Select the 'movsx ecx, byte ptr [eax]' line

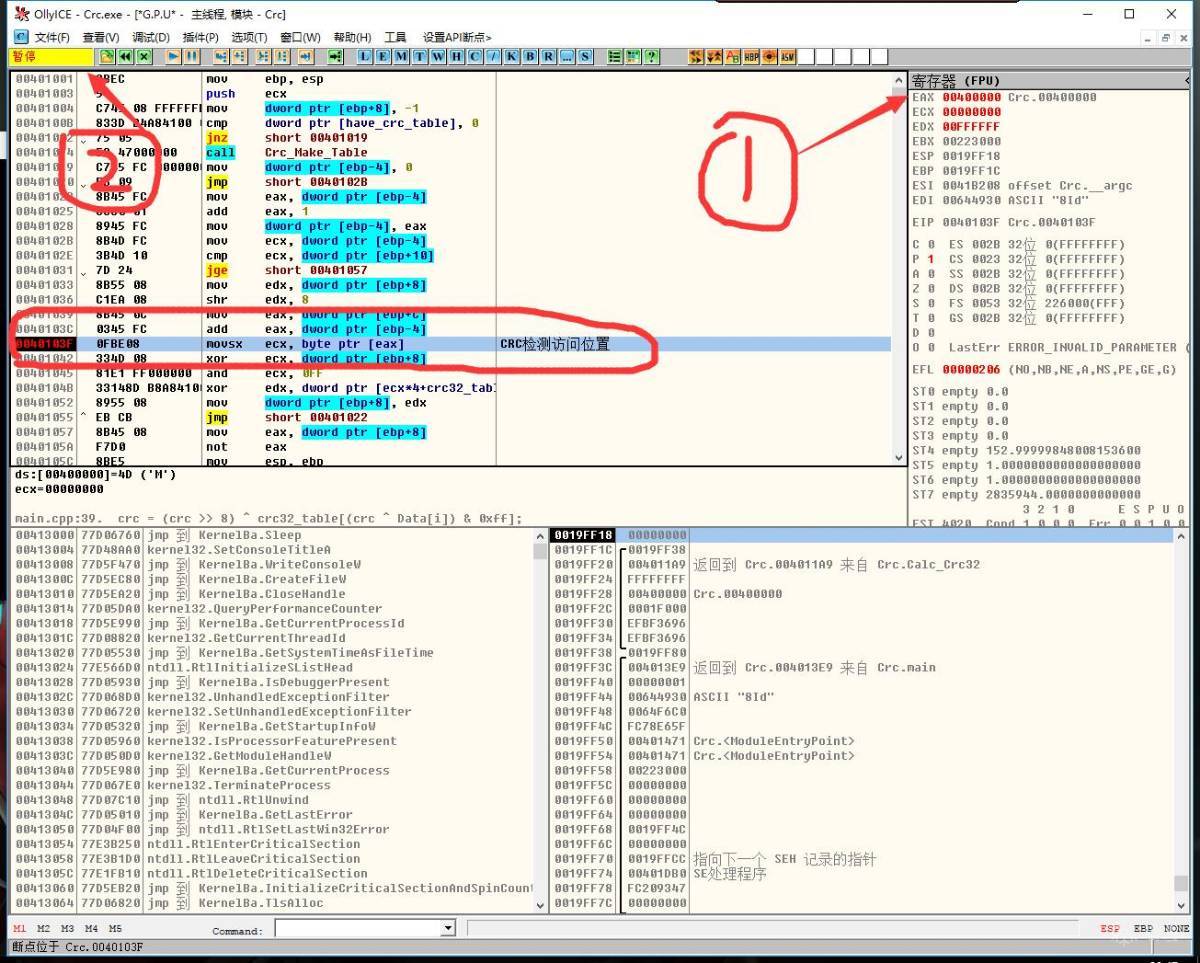coord(450,344)
